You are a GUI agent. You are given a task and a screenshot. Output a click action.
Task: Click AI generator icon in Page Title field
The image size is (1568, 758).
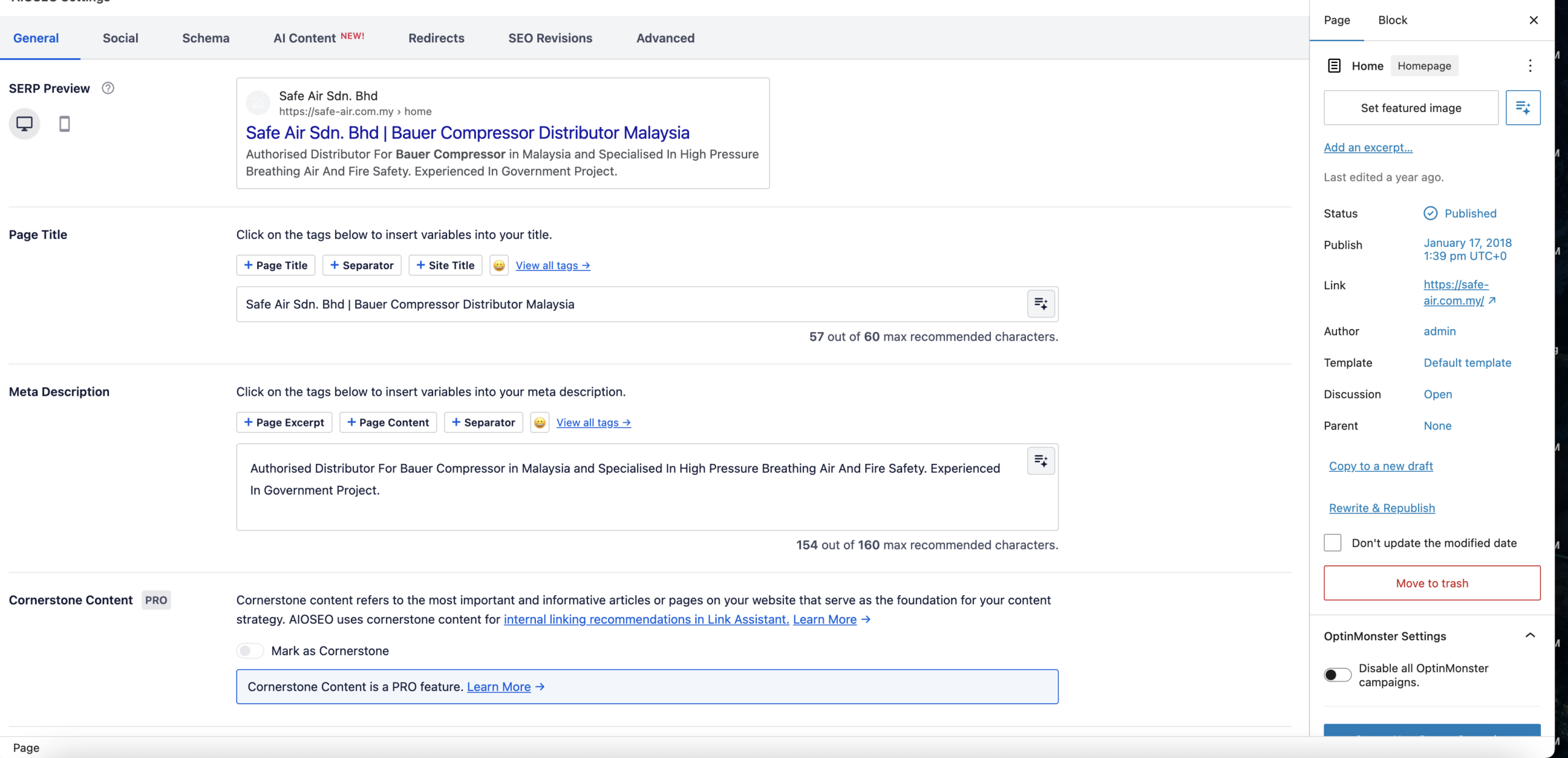[x=1041, y=304]
